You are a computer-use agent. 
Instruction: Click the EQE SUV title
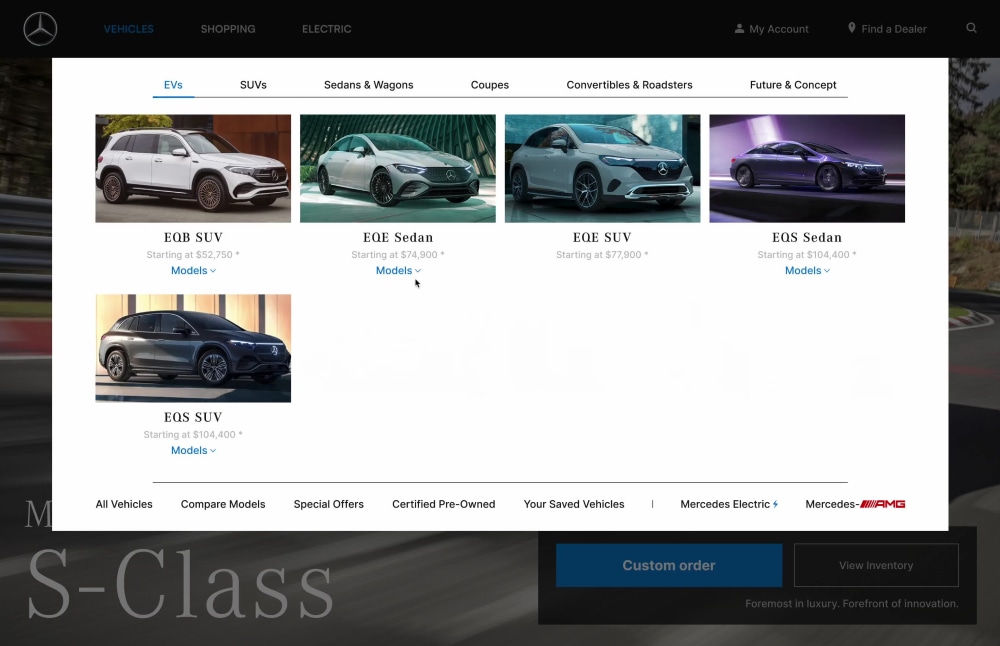coord(603,237)
